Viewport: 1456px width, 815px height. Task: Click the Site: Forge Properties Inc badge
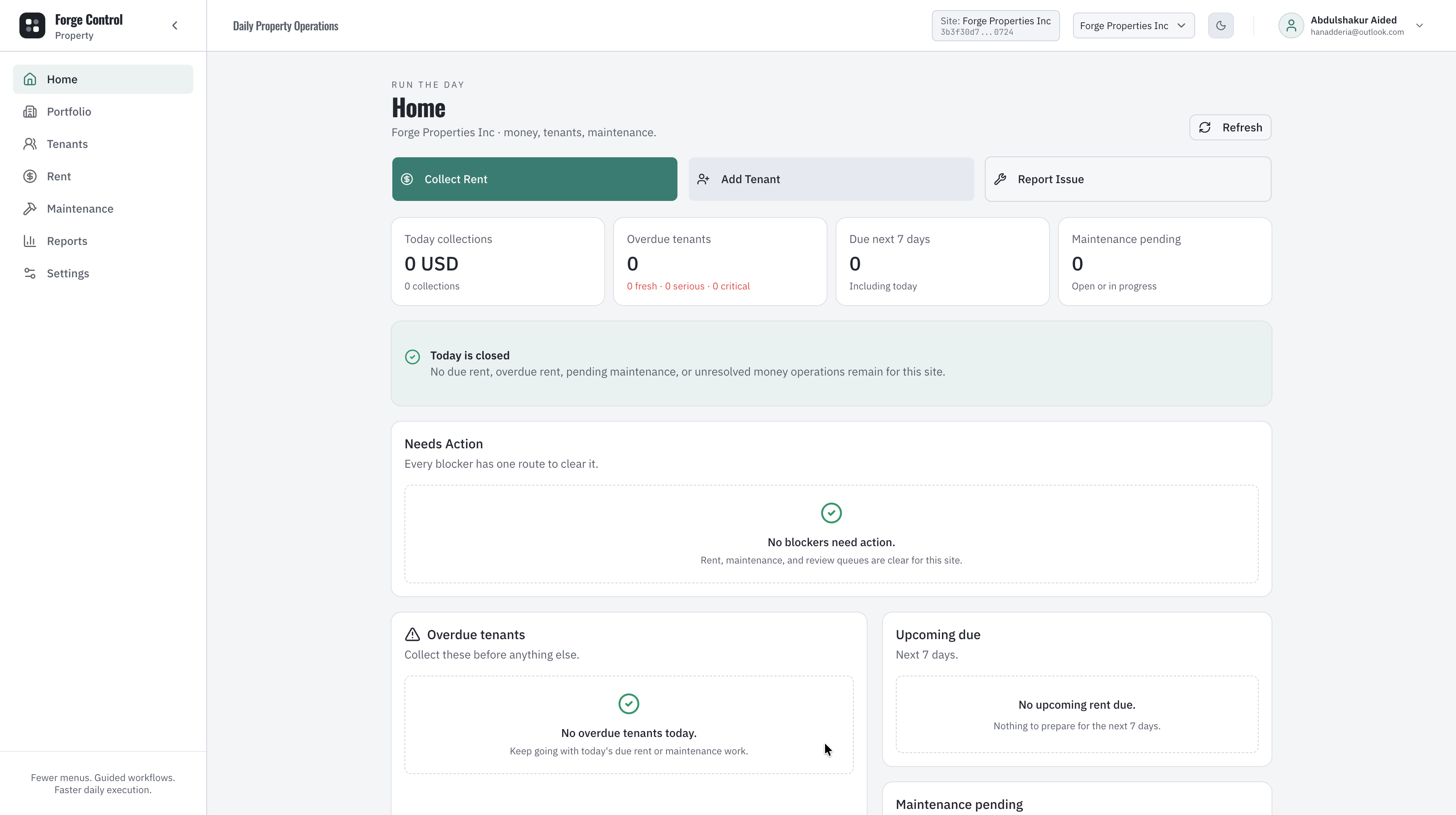(995, 25)
